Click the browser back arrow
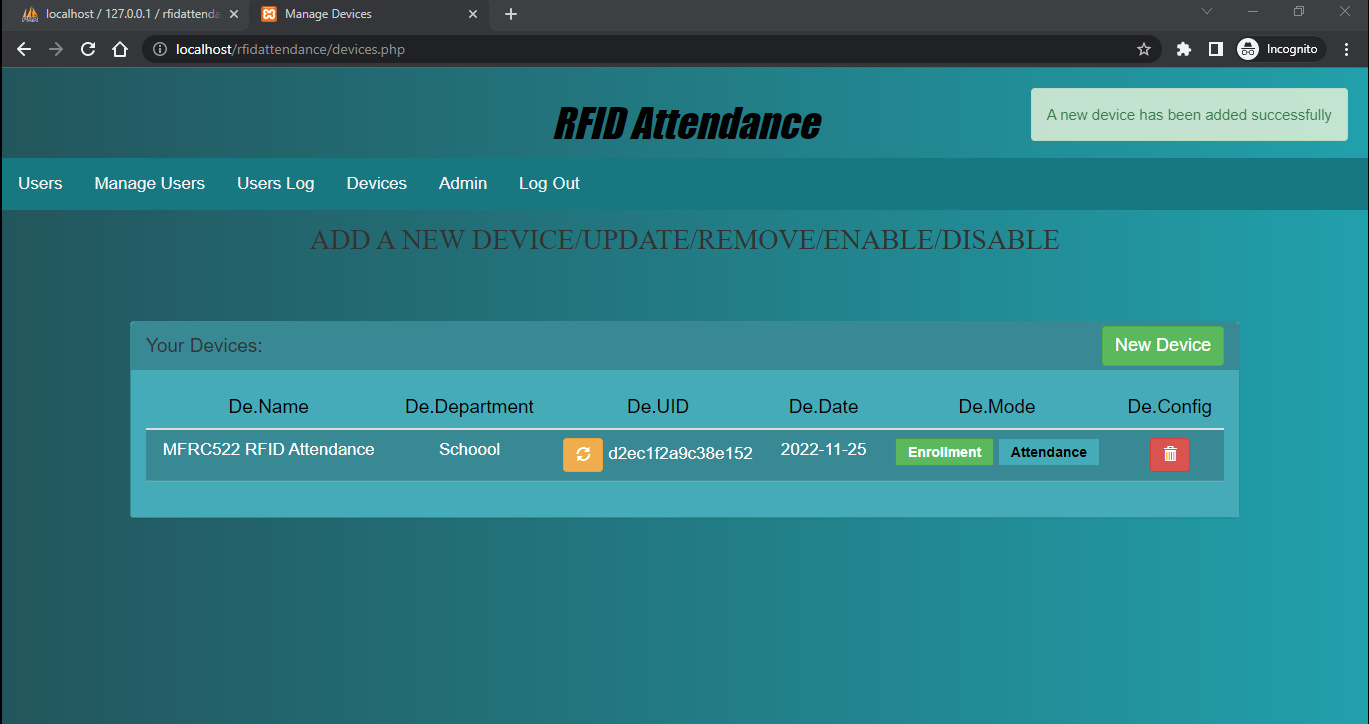The height and width of the screenshot is (724, 1369). point(24,49)
